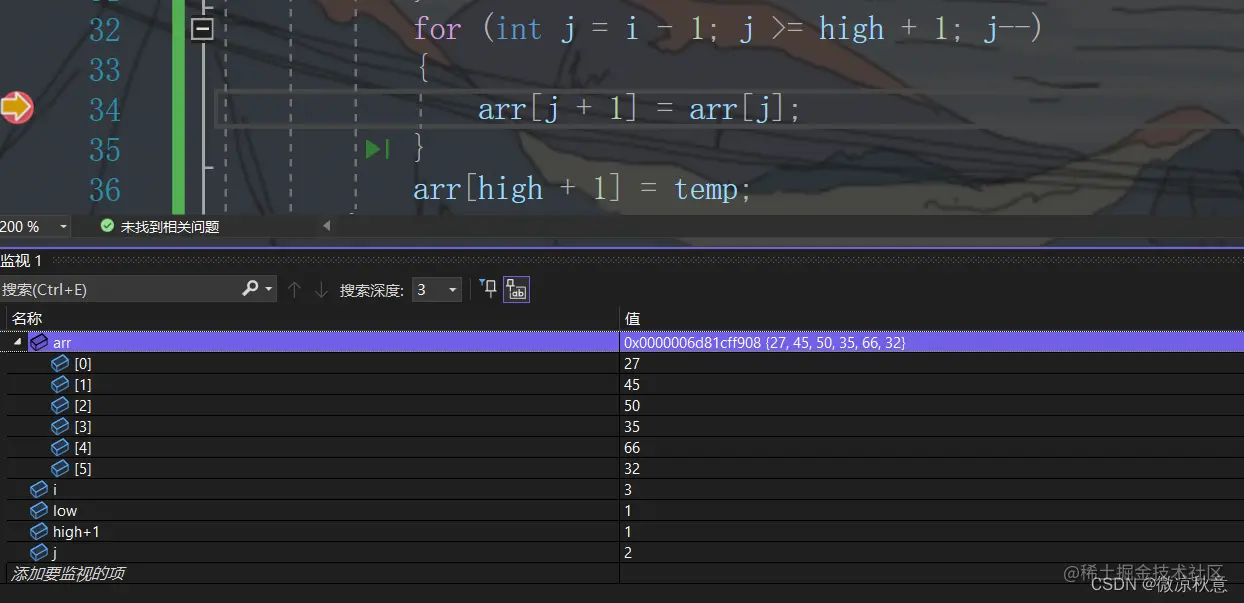Click the cube icon beside [4]
Screen dimensions: 1244x603
60,448
